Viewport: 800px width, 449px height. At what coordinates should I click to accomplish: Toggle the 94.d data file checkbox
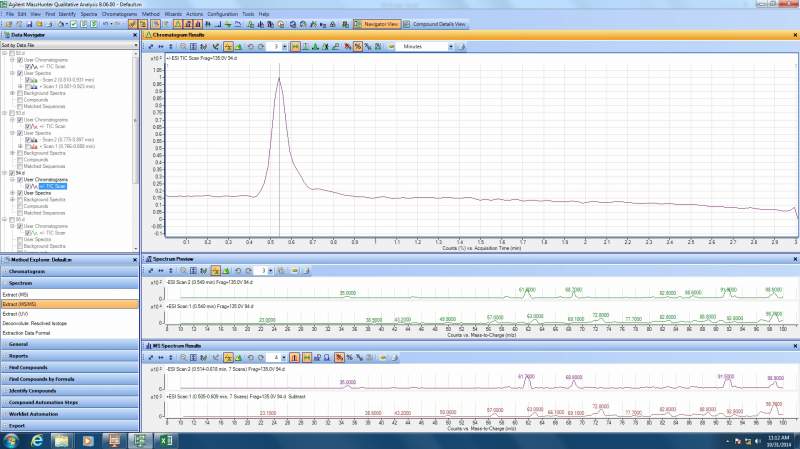[x=11, y=172]
